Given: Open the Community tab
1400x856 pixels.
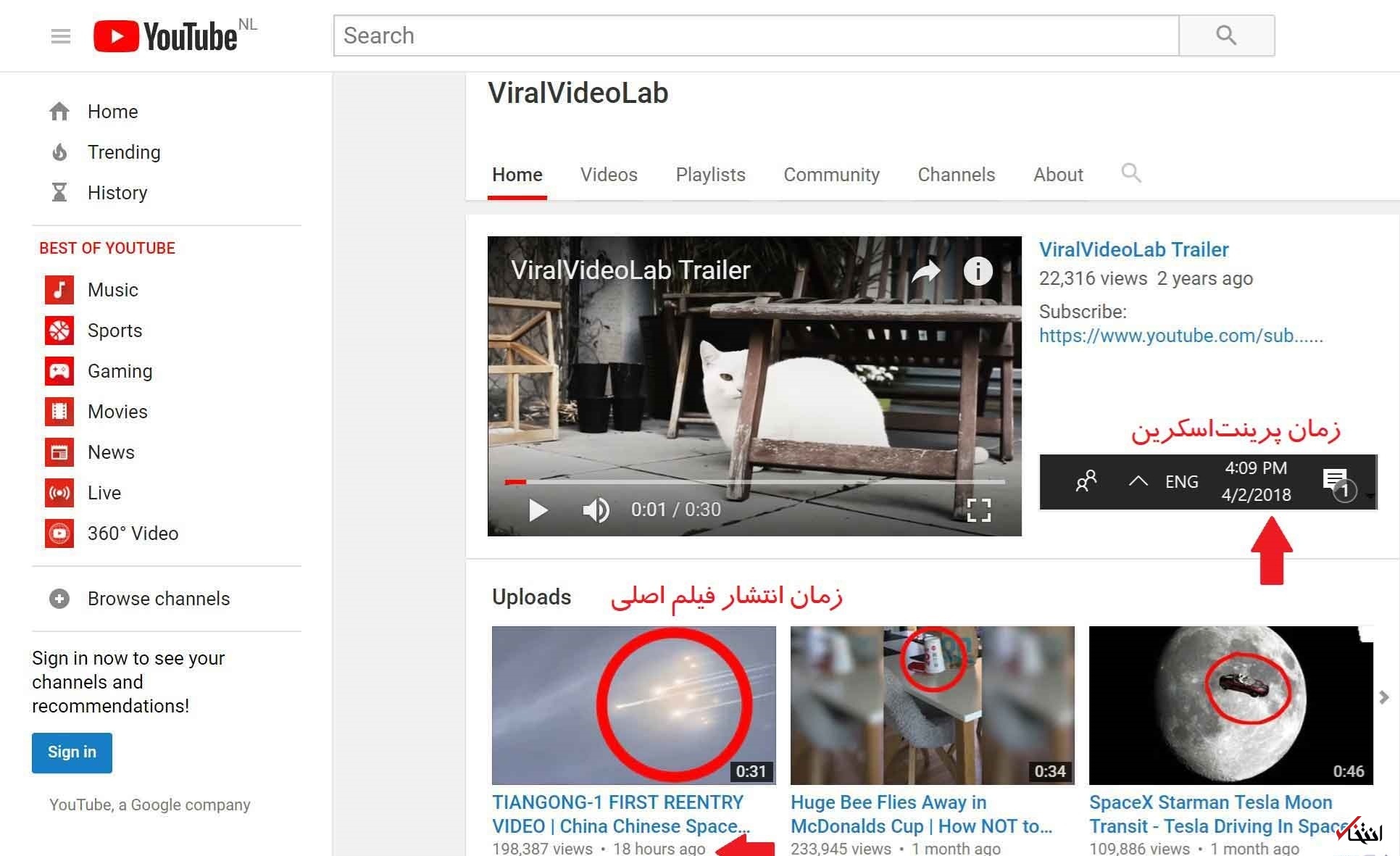Looking at the screenshot, I should point(831,175).
